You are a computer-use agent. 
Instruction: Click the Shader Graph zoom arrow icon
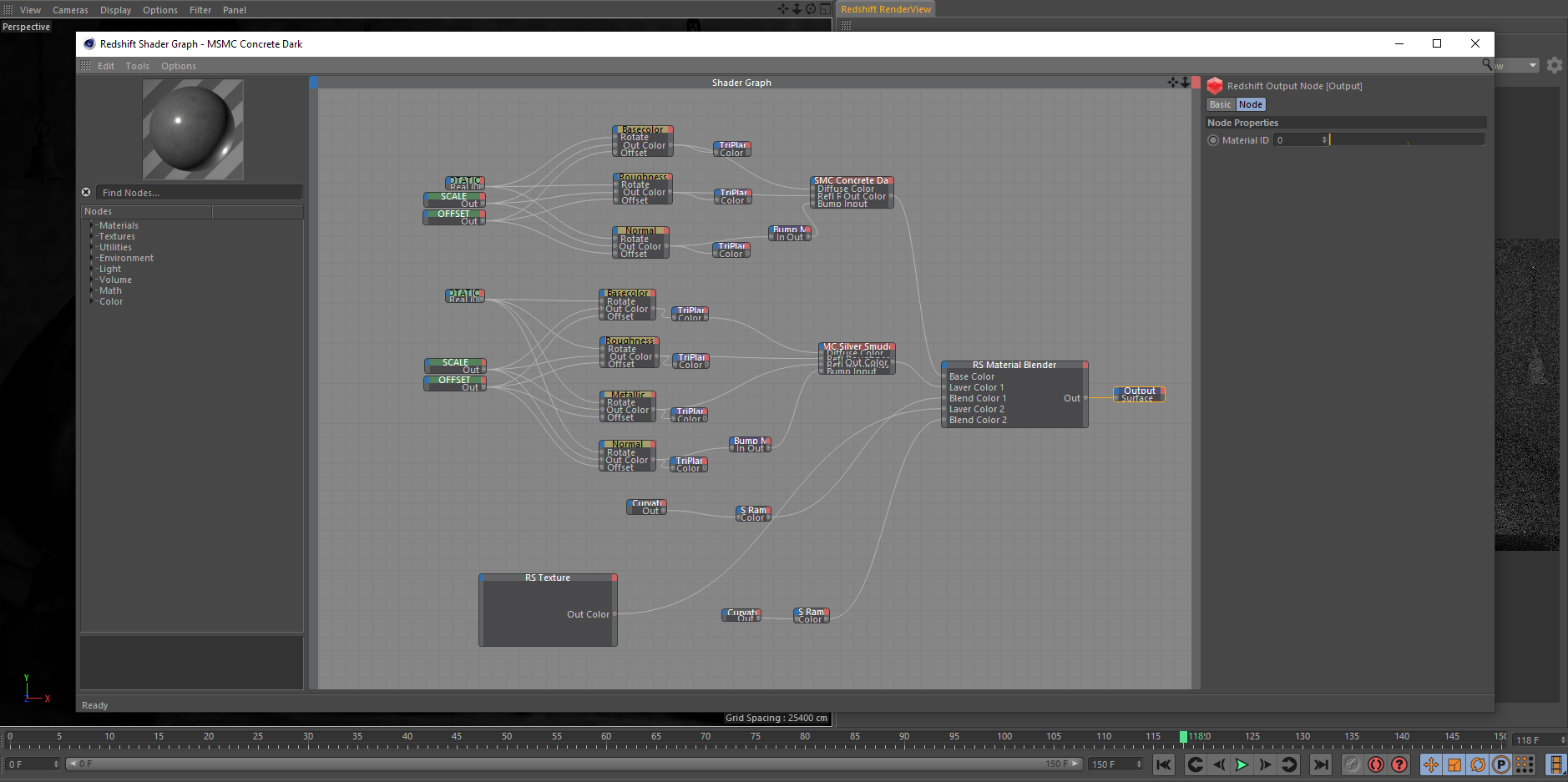pyautogui.click(x=1185, y=82)
